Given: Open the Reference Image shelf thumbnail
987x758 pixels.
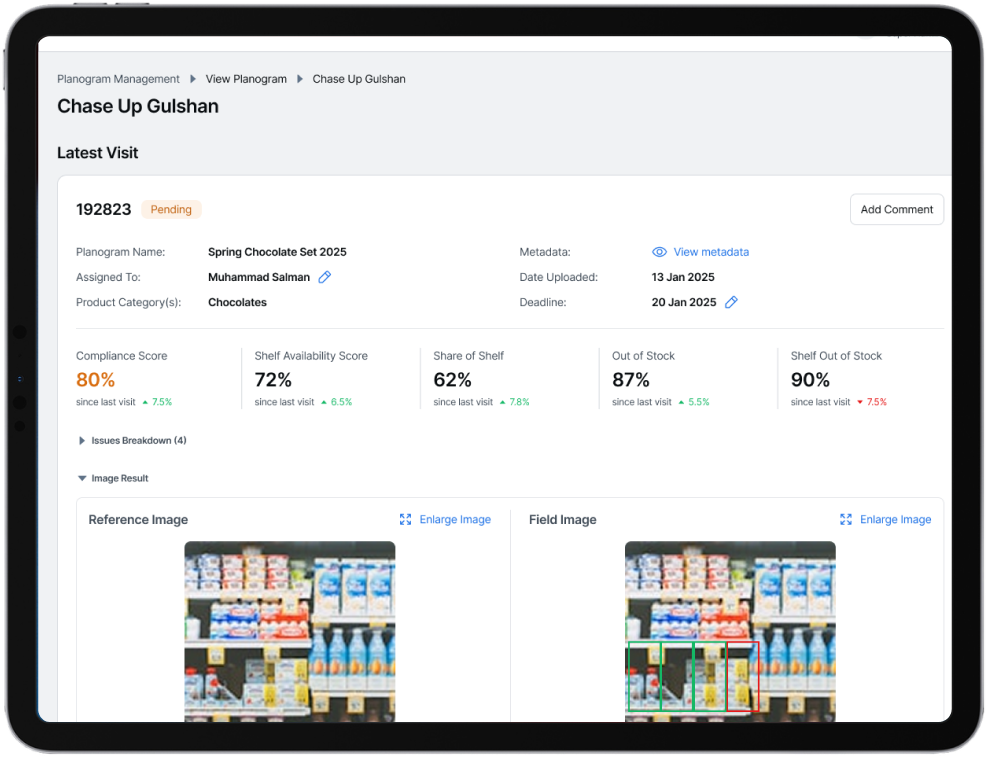Looking at the screenshot, I should tap(289, 630).
